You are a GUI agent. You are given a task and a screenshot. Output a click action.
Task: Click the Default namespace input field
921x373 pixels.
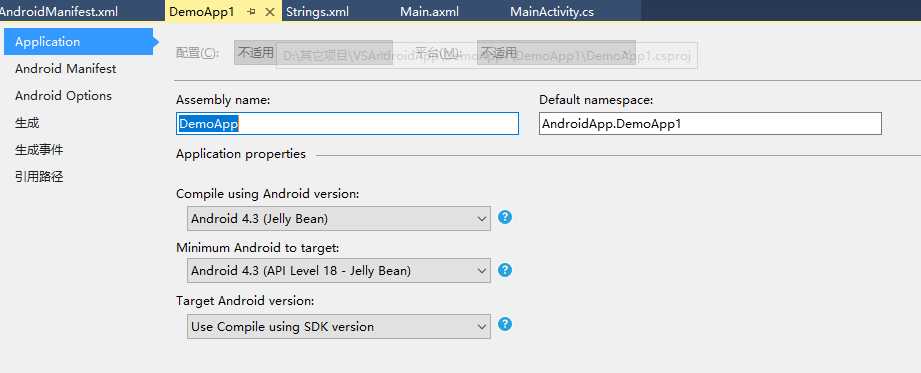click(x=710, y=124)
